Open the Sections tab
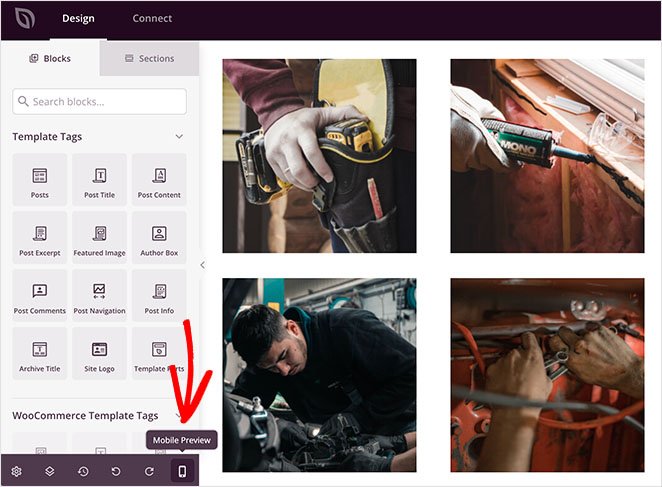662x487 pixels. point(149,58)
